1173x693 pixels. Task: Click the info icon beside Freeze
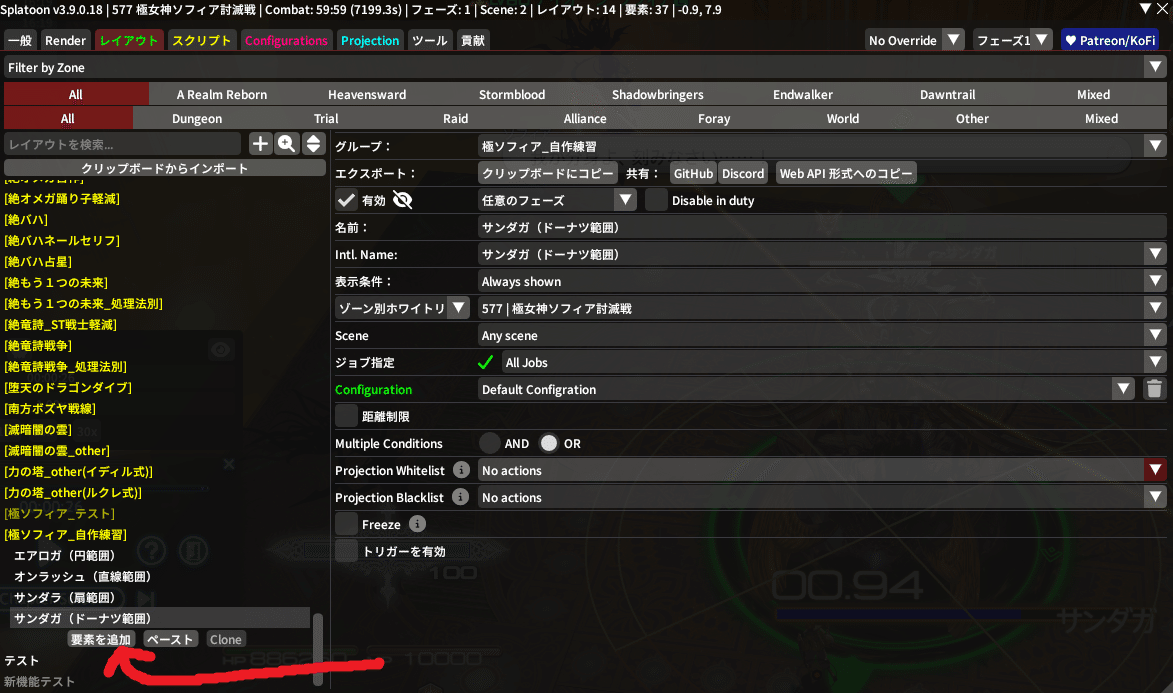click(417, 524)
